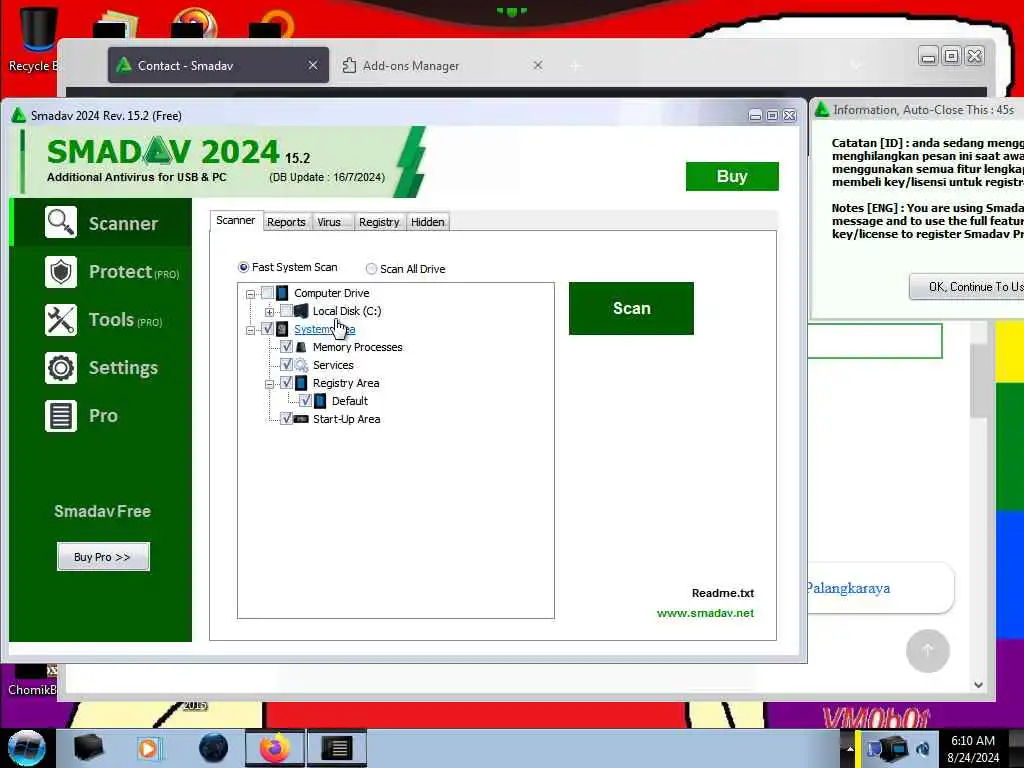1024x768 pixels.
Task: Uncheck the Services checkbox
Action: pyautogui.click(x=286, y=364)
